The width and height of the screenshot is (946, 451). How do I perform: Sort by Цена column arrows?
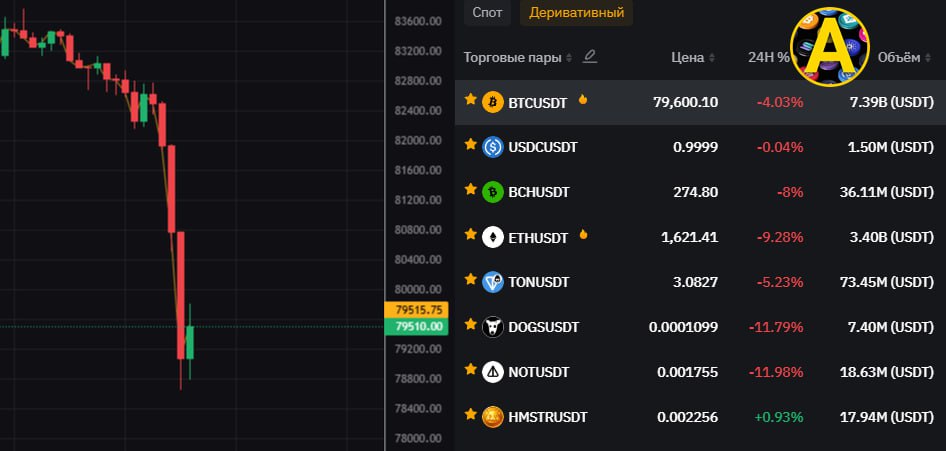coord(712,58)
